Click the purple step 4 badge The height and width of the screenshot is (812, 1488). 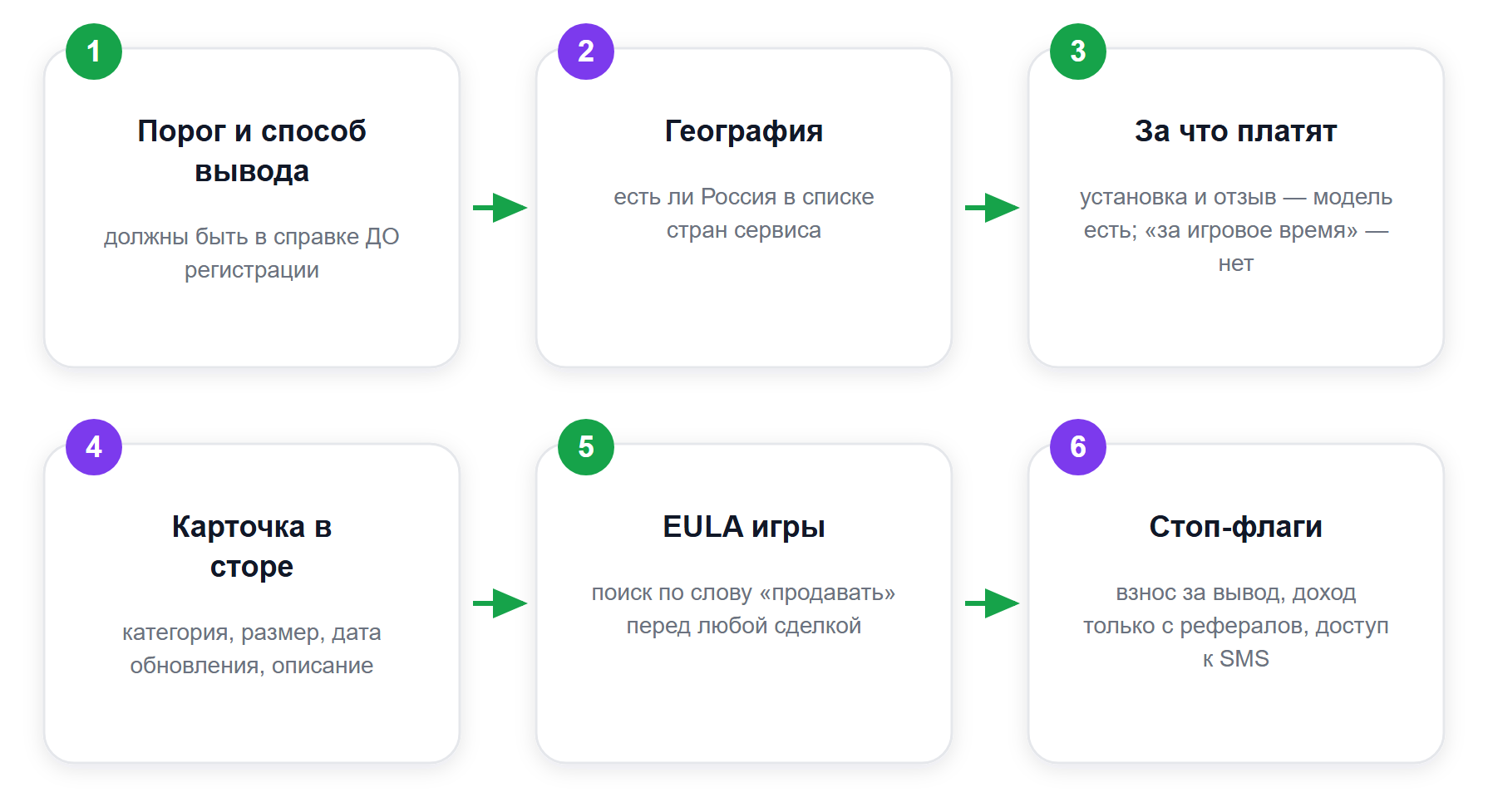94,447
